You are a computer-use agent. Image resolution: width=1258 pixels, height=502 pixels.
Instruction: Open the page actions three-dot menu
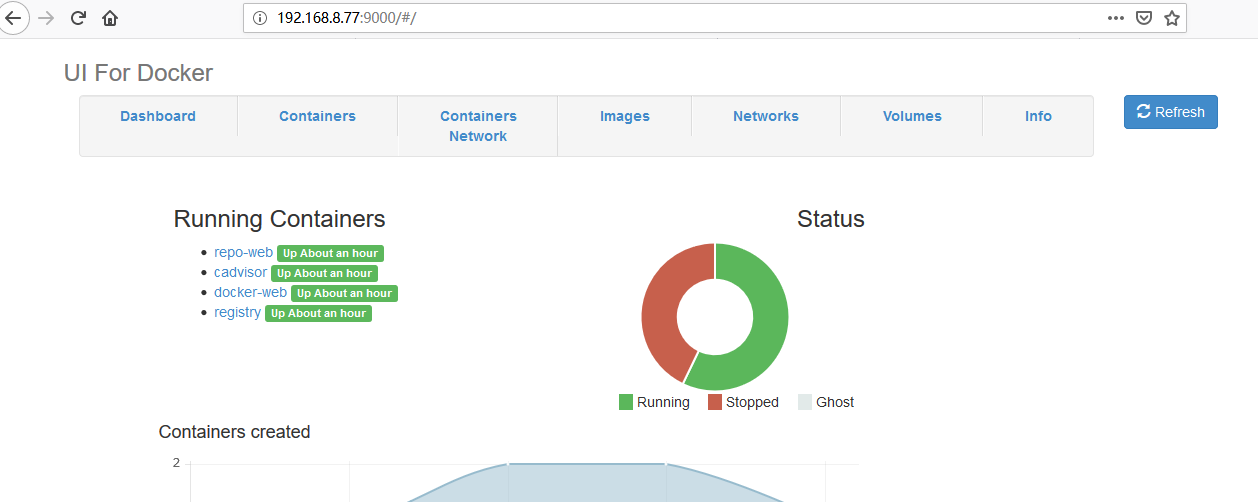[x=1116, y=18]
